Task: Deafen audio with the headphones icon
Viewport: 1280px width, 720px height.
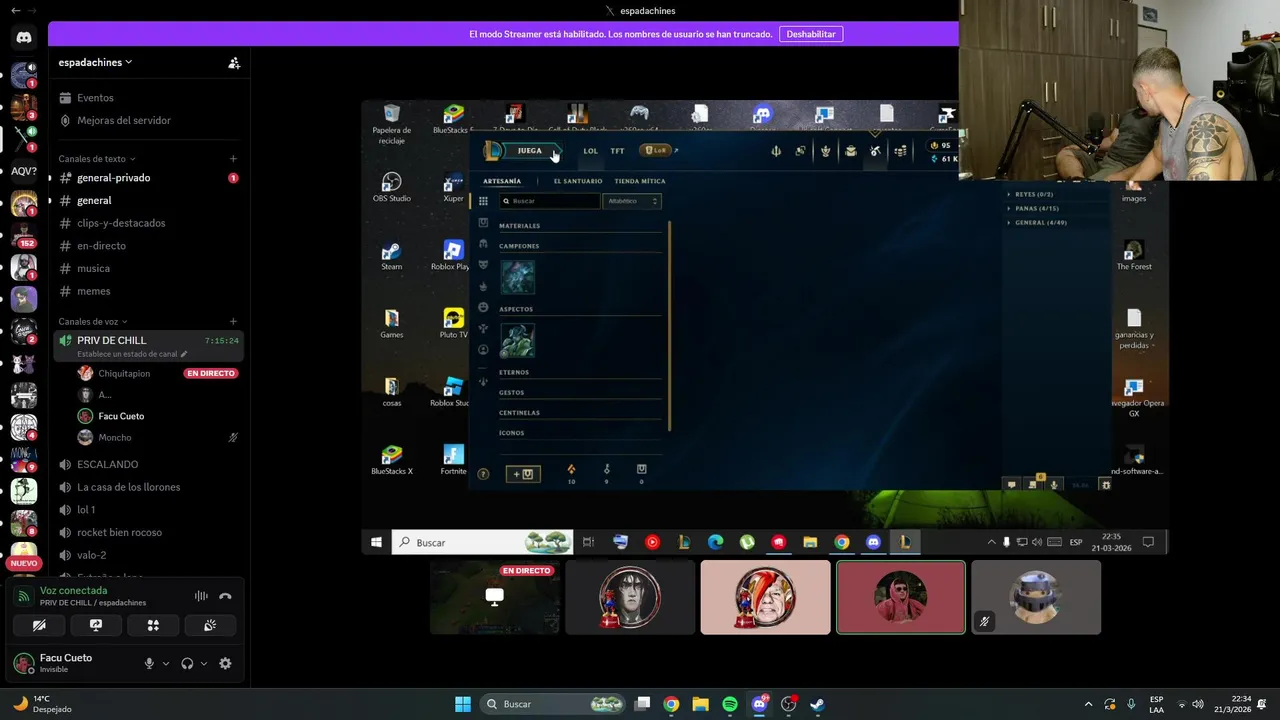Action: 187,663
